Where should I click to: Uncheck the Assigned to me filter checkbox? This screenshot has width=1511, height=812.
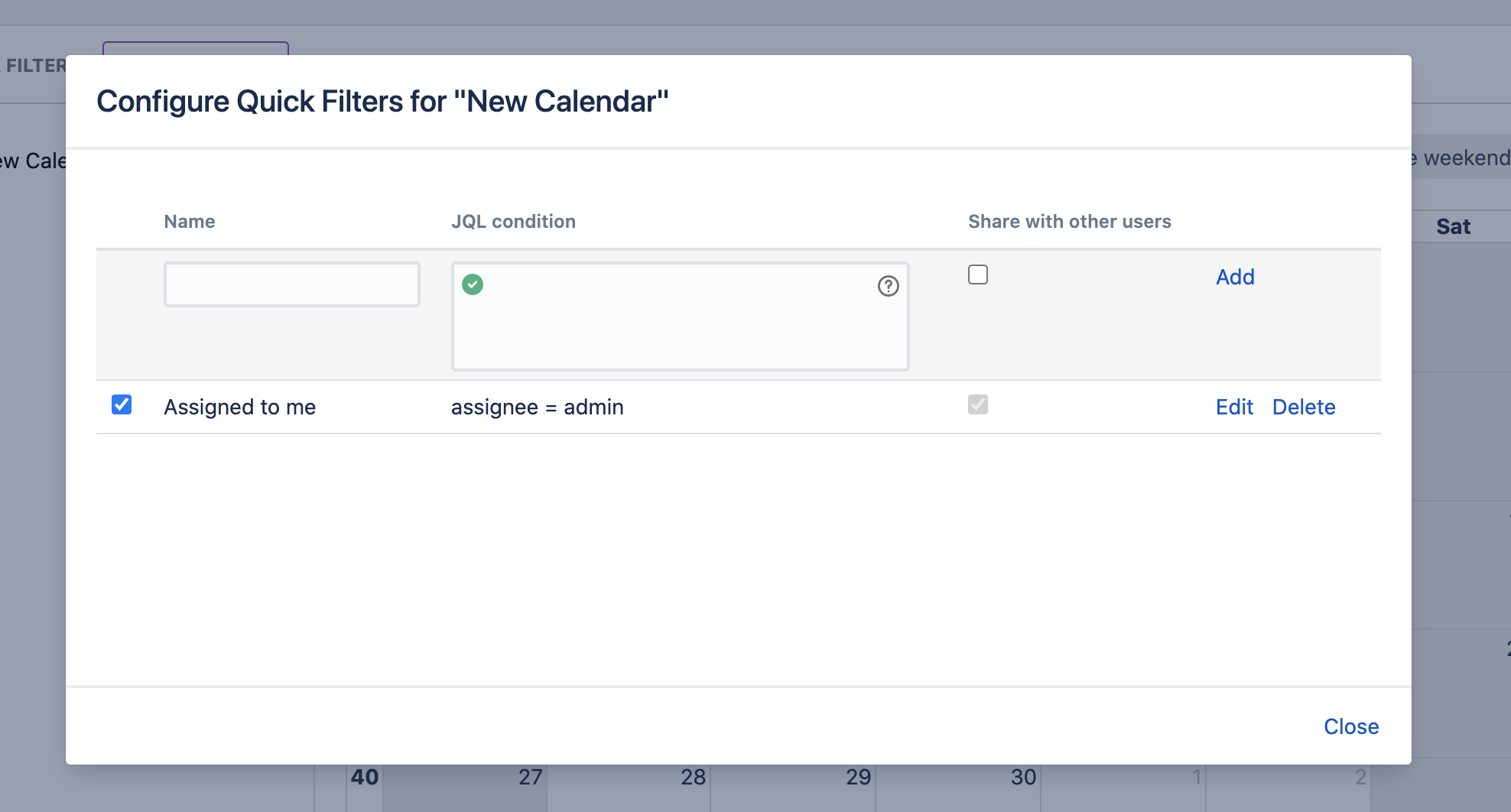(122, 404)
